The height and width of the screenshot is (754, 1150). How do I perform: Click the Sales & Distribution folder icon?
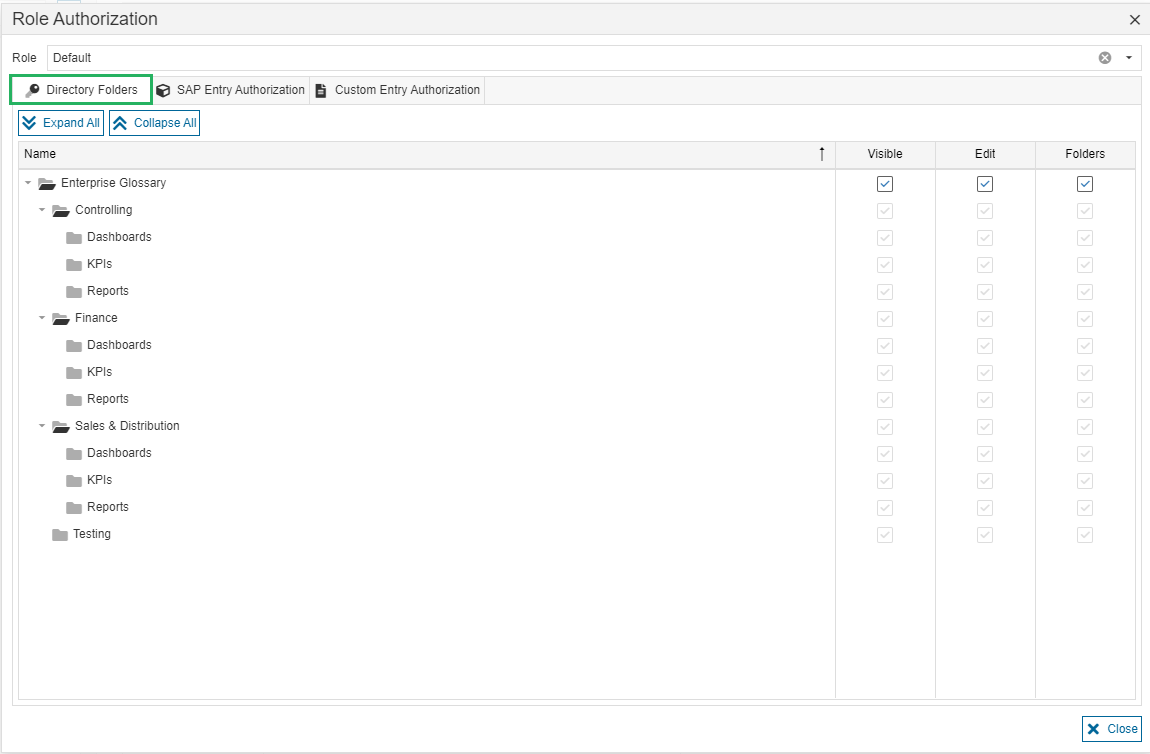60,426
